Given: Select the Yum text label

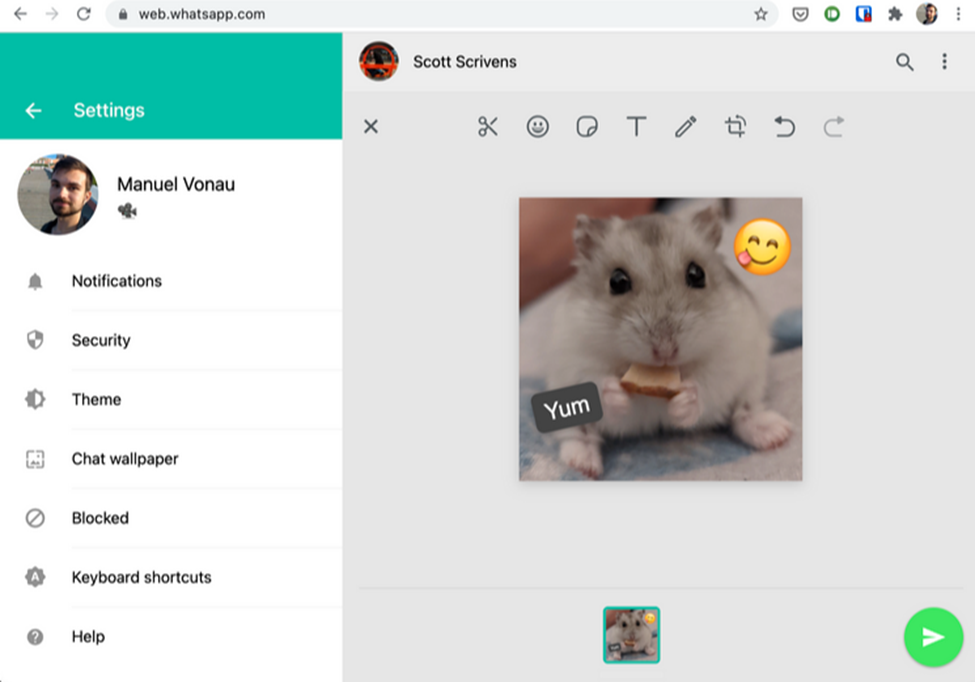Looking at the screenshot, I should (x=566, y=408).
